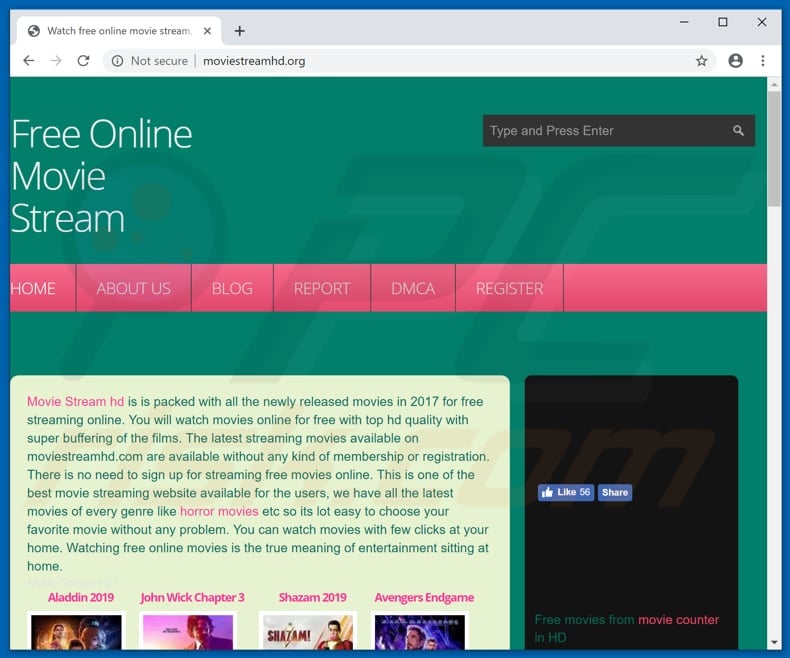Open the 'Shazam 2019' title link
This screenshot has width=790, height=658.
312,598
